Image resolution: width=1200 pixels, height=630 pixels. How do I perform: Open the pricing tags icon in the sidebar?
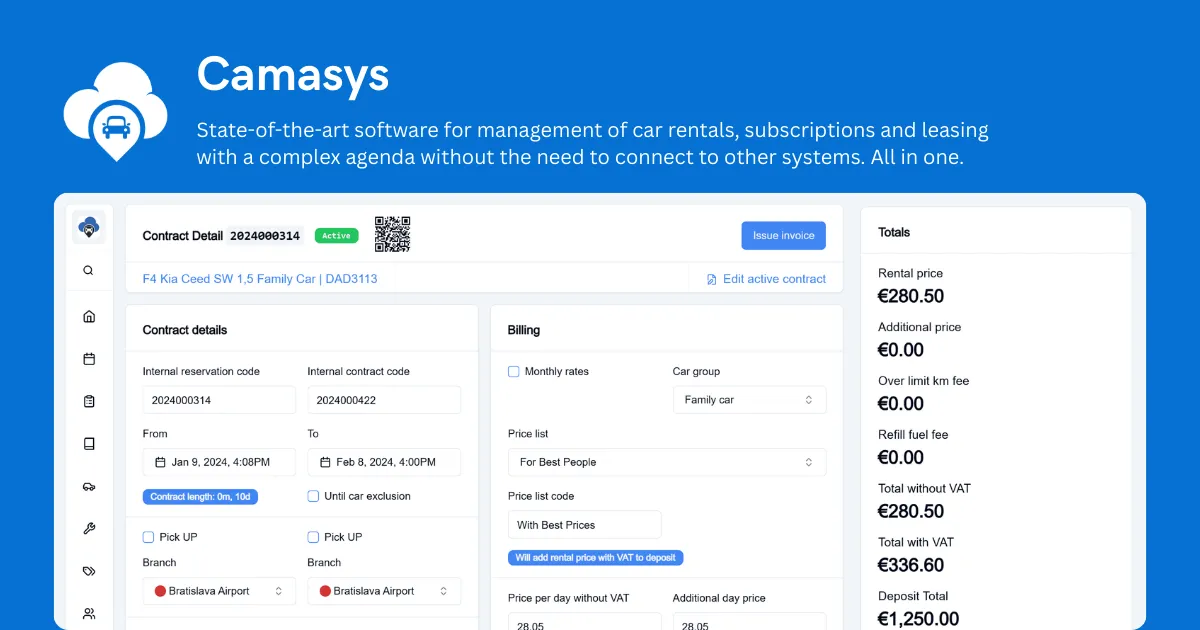tap(89, 571)
